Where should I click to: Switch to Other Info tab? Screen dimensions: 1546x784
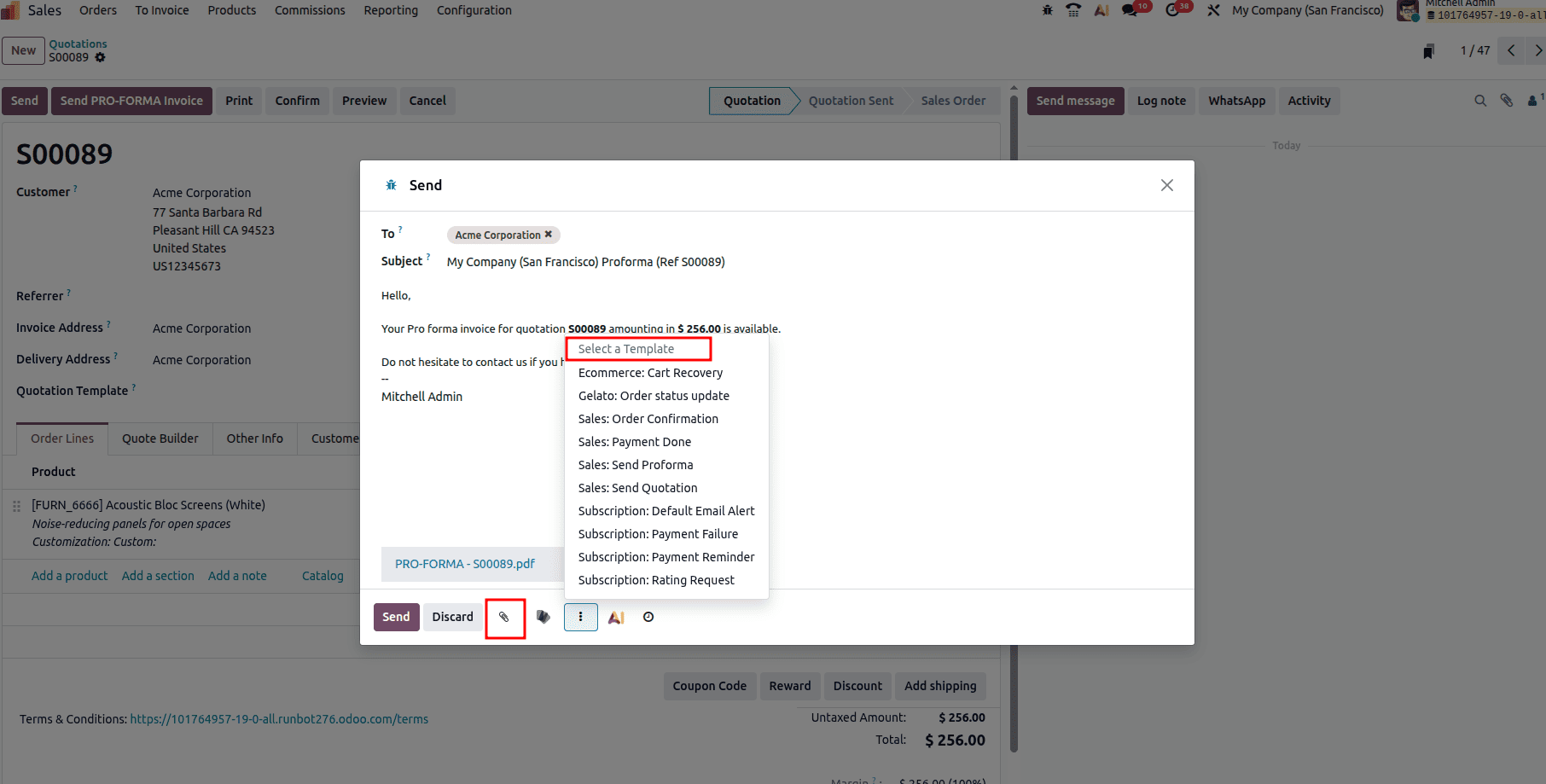(254, 438)
